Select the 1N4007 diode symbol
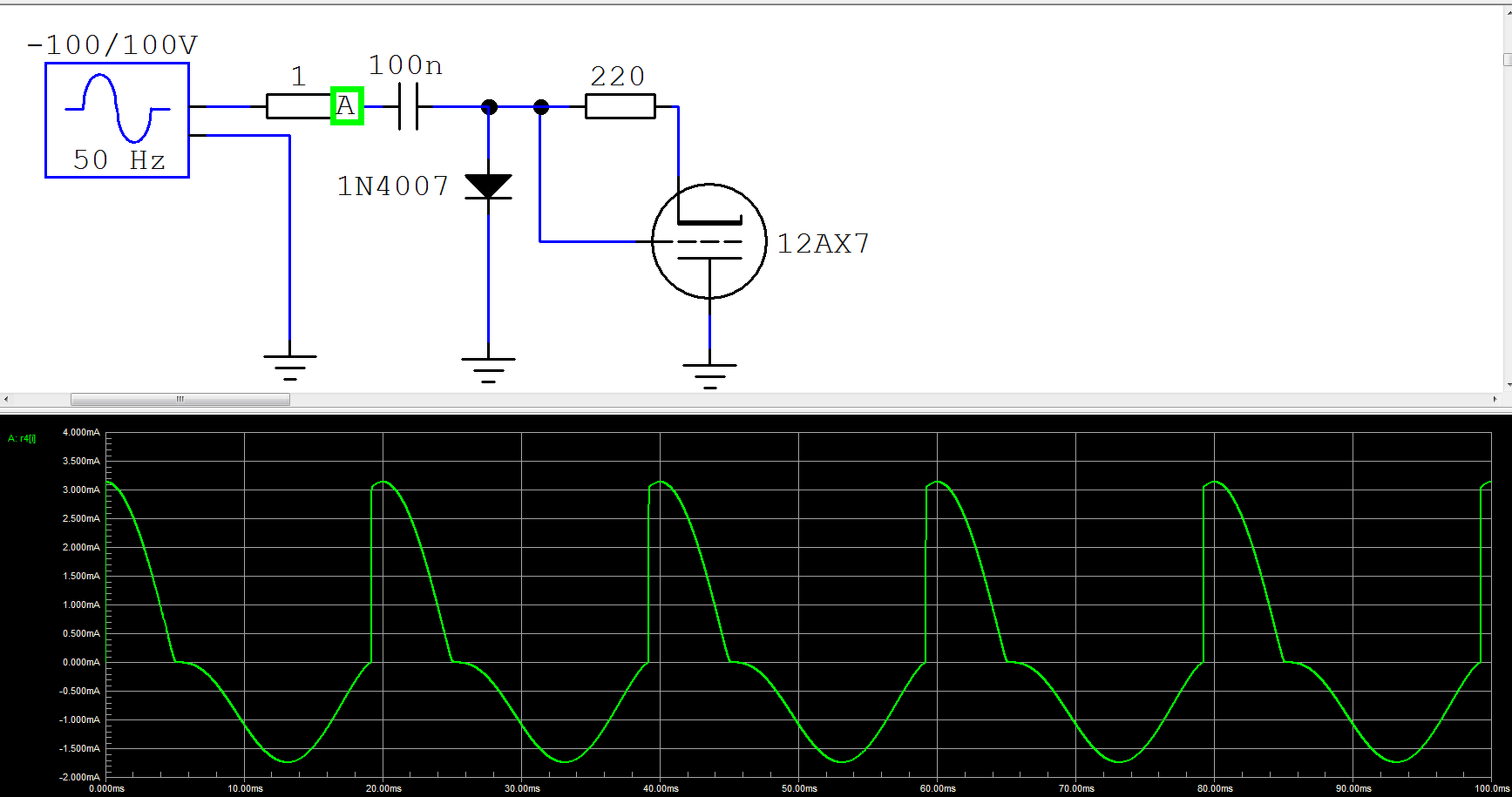This screenshot has height=797, width=1512. pyautogui.click(x=488, y=186)
